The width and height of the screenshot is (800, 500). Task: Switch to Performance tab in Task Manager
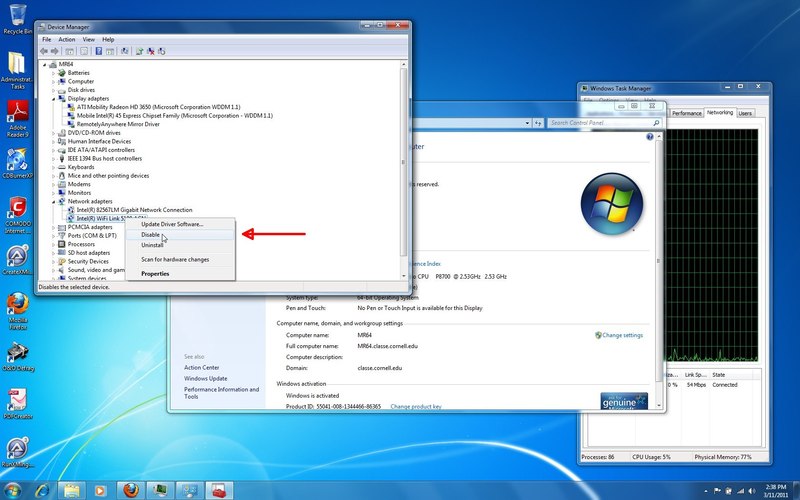tap(686, 113)
